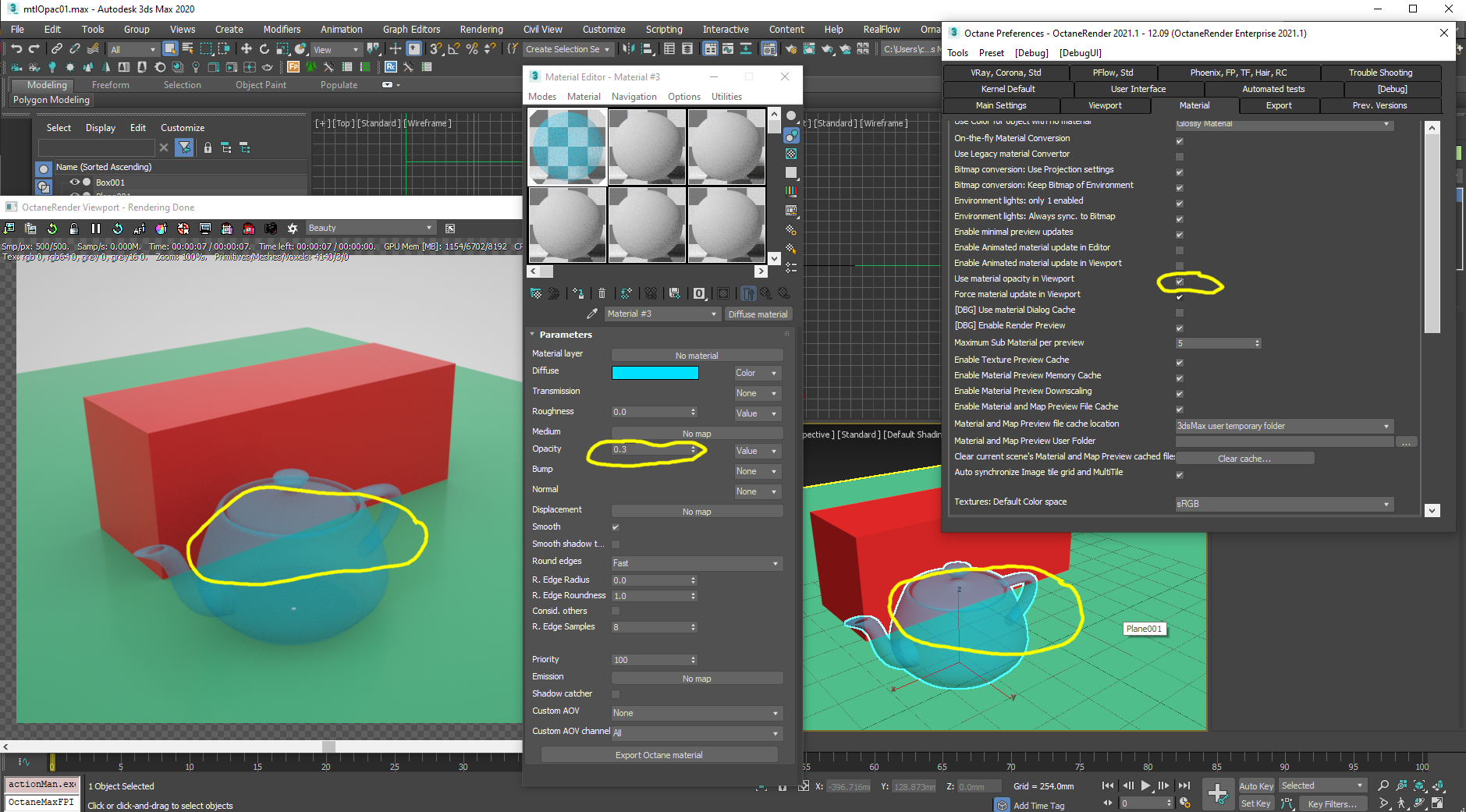
Task: Open the Diffuse Color type dropdown
Action: coord(757,374)
